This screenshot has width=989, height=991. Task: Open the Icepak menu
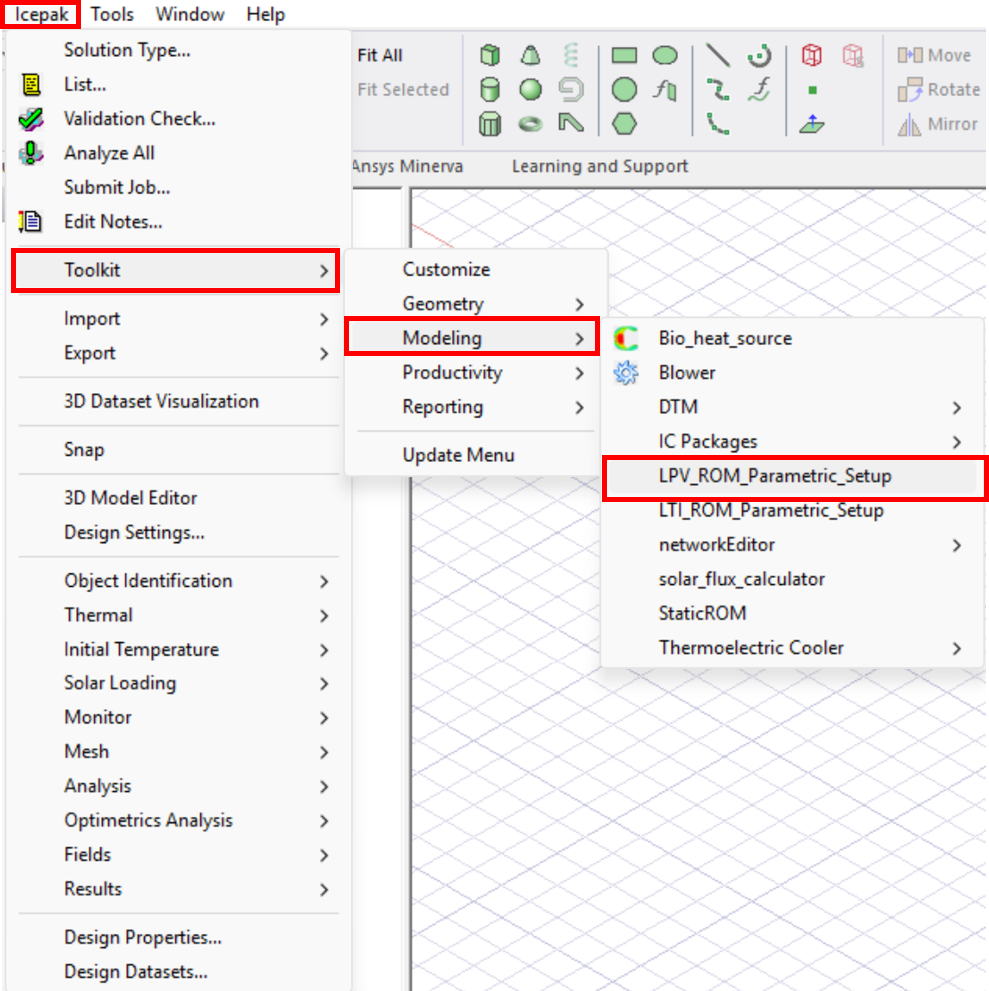point(42,14)
